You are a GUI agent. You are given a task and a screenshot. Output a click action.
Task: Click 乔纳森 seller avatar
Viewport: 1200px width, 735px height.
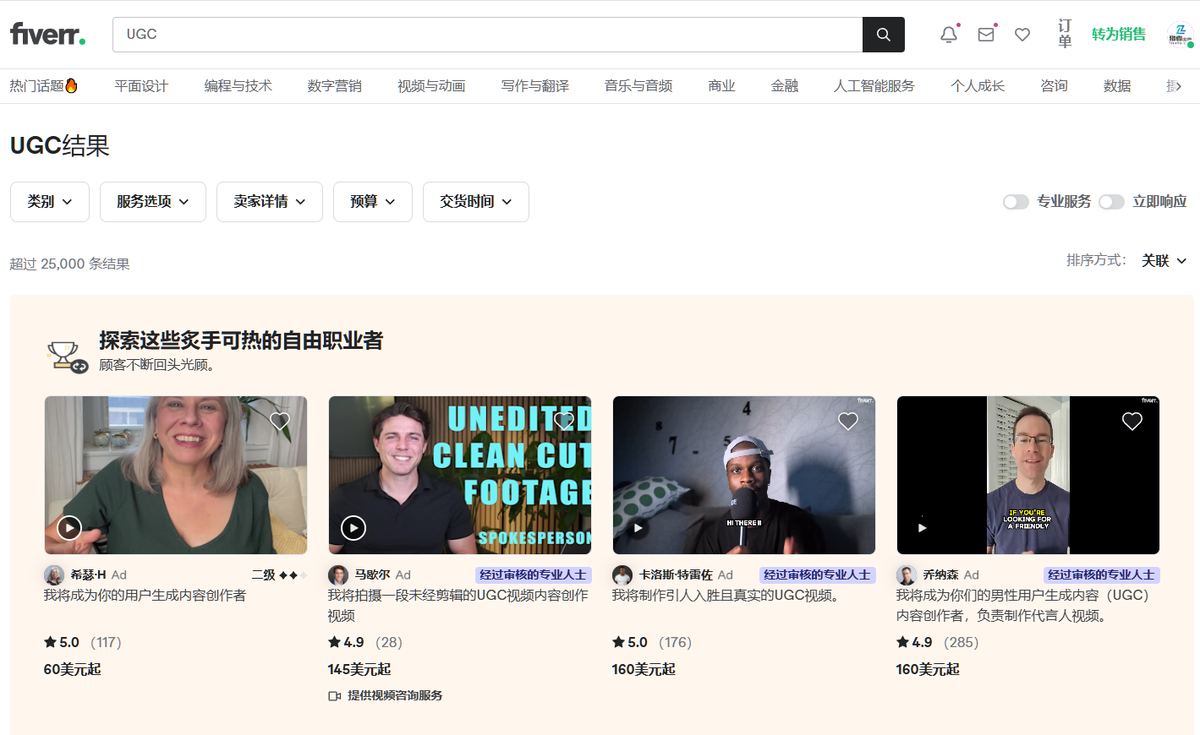(x=906, y=575)
